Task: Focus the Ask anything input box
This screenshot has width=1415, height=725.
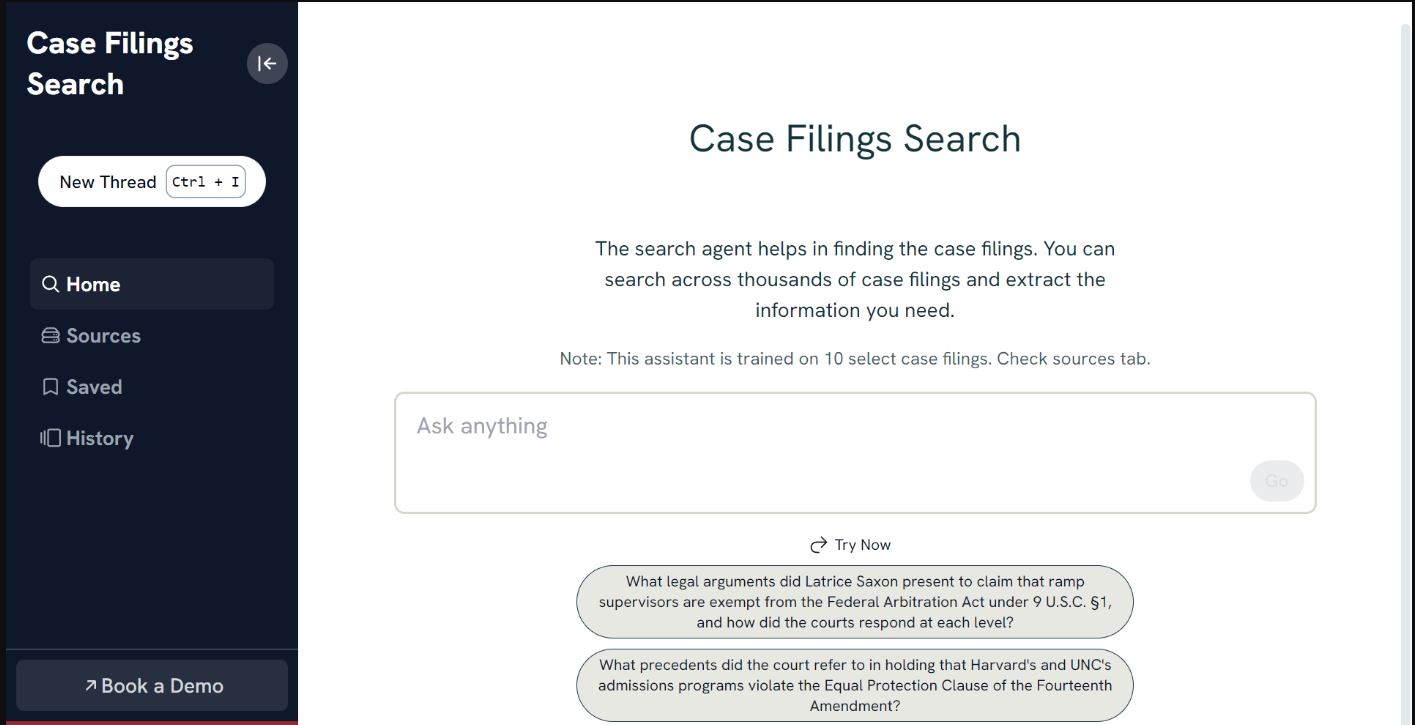Action: pyautogui.click(x=855, y=453)
